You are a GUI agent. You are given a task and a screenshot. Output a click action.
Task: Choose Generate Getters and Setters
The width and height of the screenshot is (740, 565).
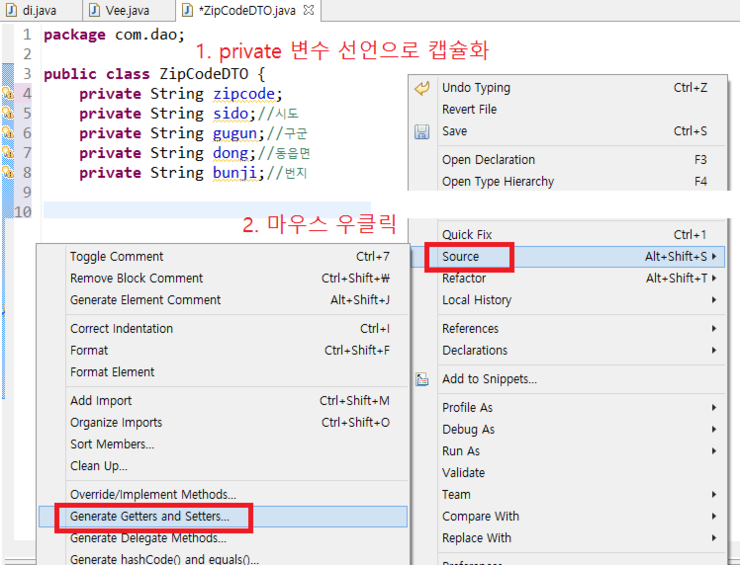[x=149, y=517]
